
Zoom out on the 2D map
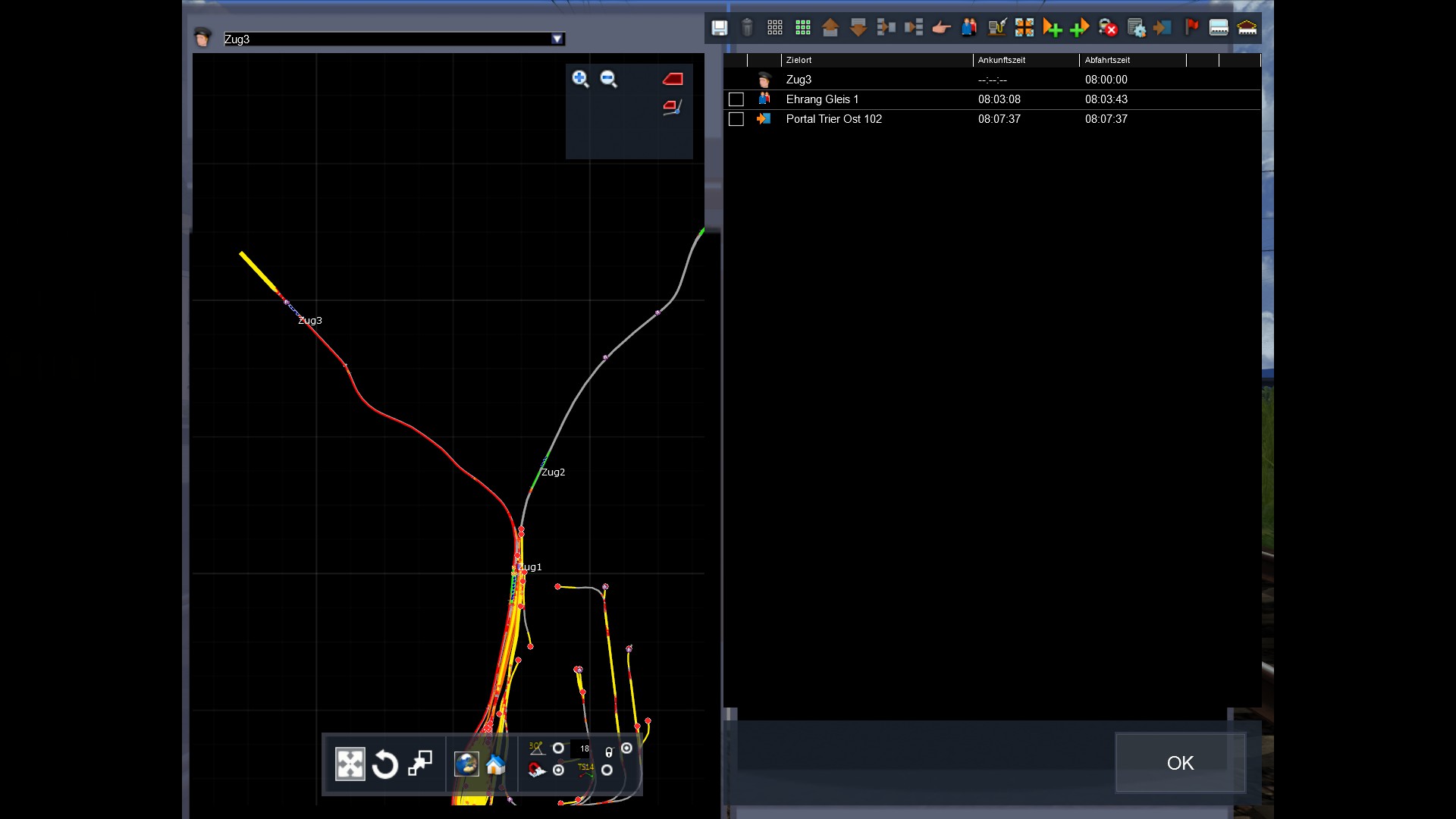point(608,79)
